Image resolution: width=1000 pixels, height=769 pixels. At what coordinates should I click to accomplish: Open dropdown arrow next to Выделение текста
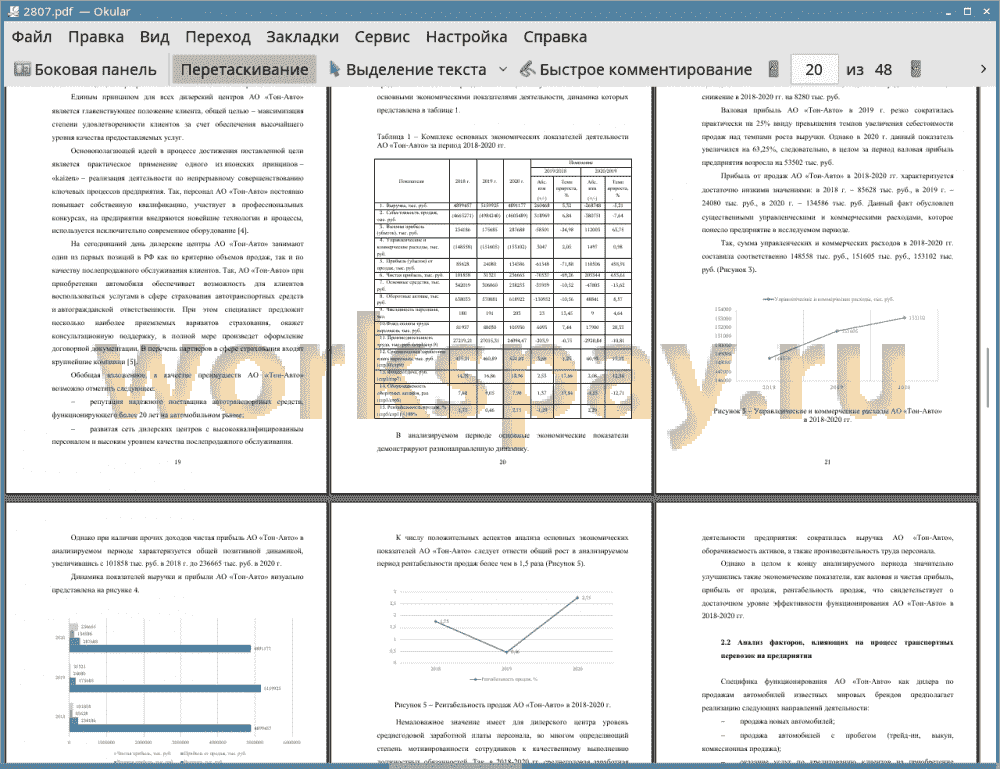click(x=503, y=70)
